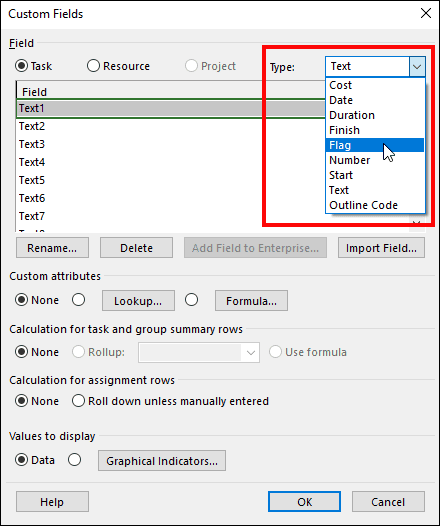Pick Outline Code from the Type list
This screenshot has width=440, height=526.
point(375,205)
